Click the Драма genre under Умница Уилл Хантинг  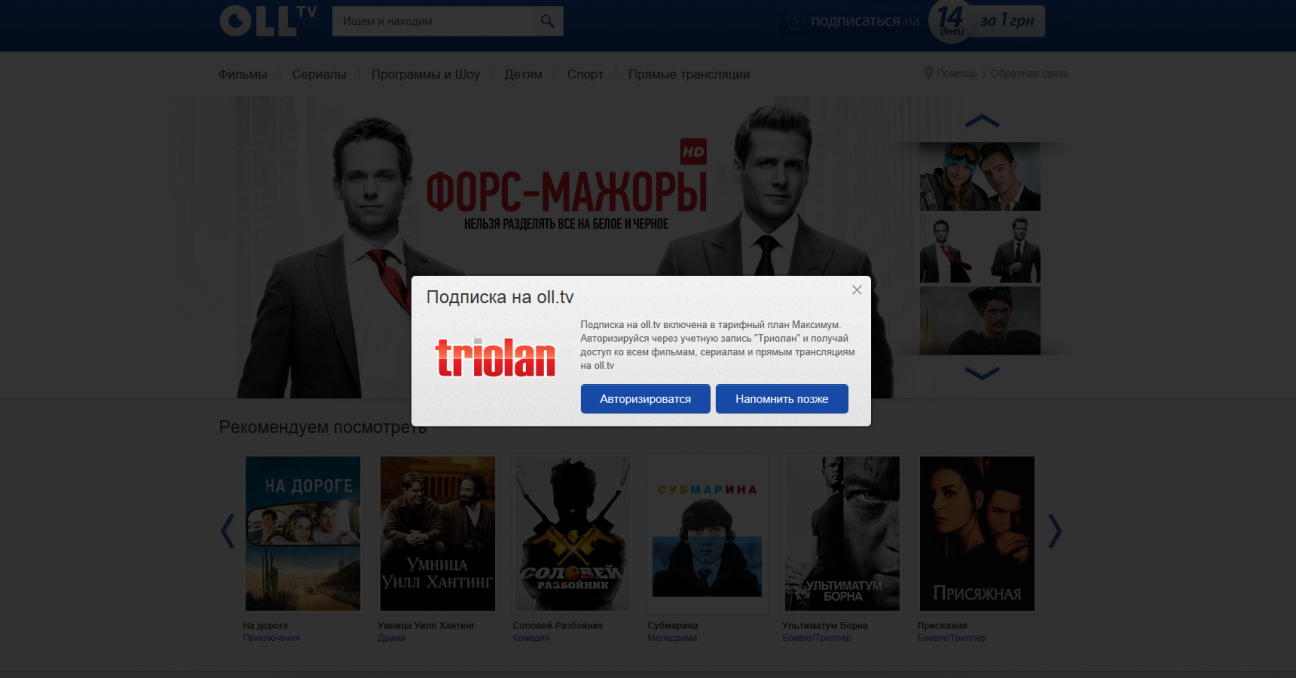tap(392, 638)
